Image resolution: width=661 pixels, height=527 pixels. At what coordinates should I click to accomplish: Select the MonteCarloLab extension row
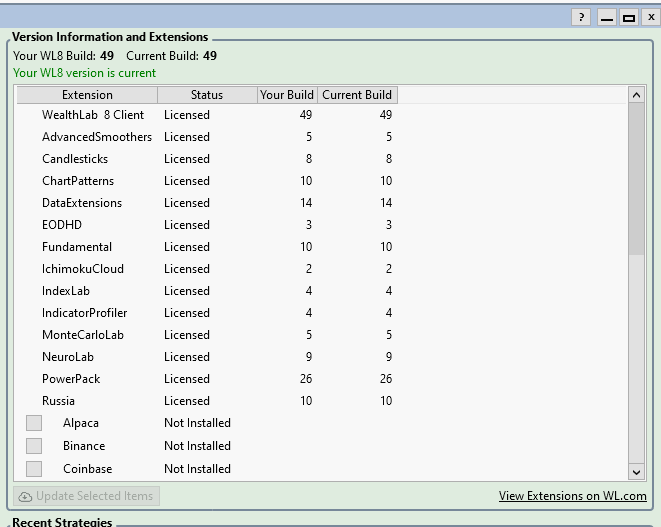click(x=207, y=335)
